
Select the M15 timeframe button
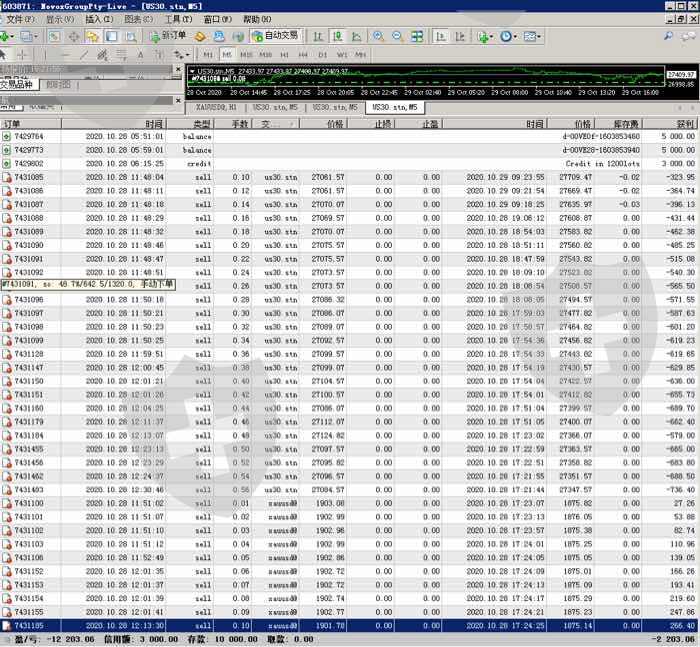tap(246, 54)
